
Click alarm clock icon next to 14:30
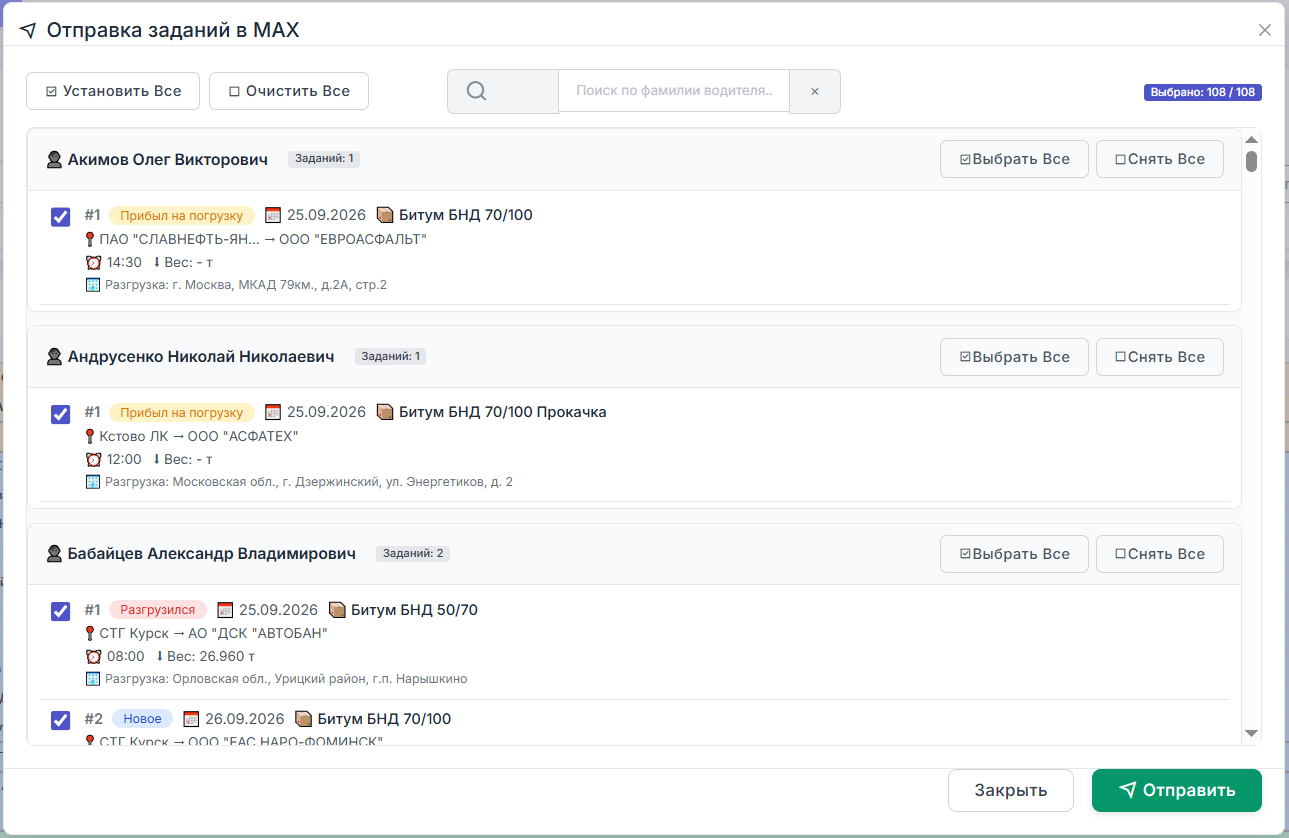click(94, 263)
